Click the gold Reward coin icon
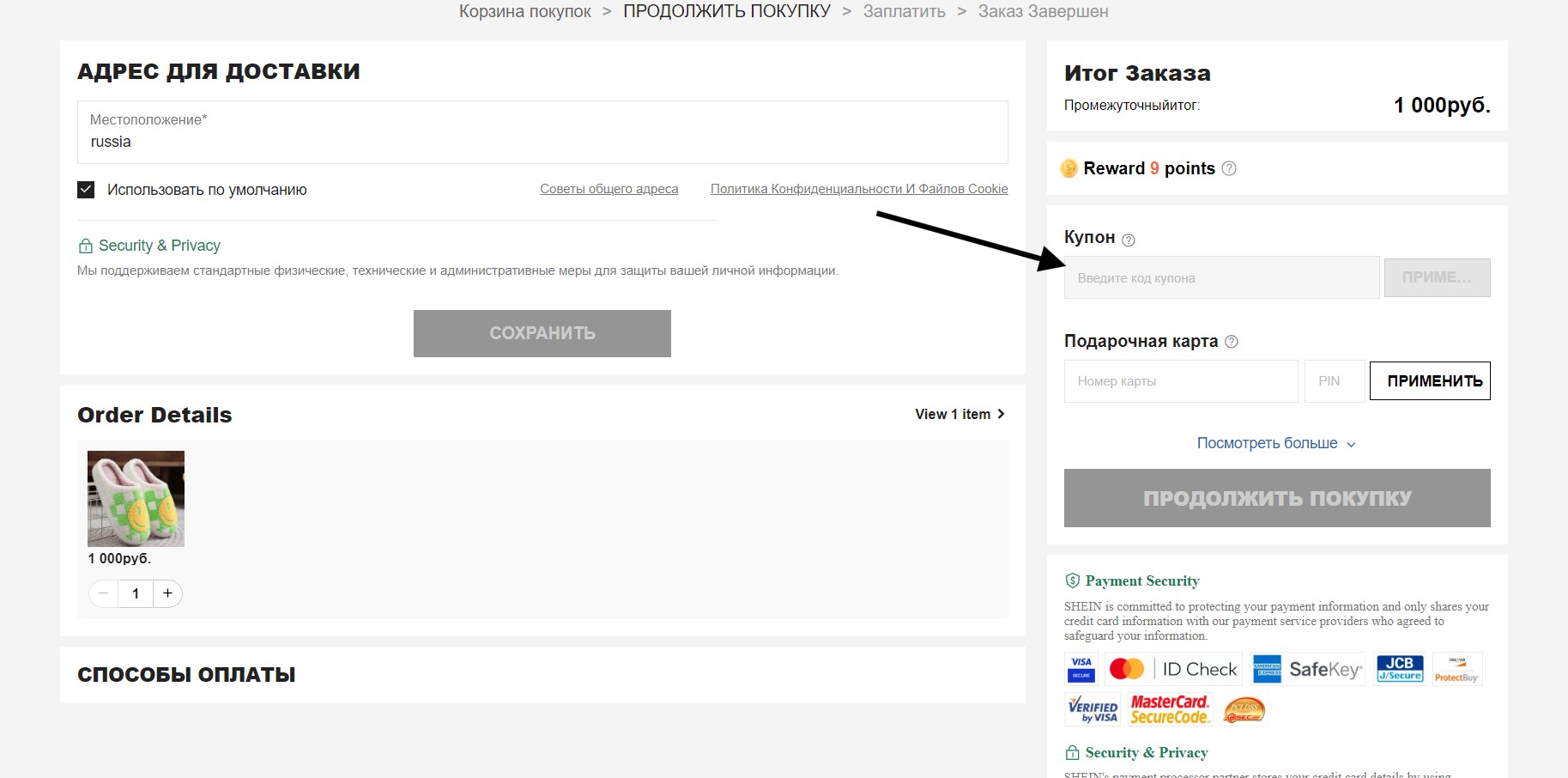Image resolution: width=1568 pixels, height=778 pixels. (x=1069, y=168)
